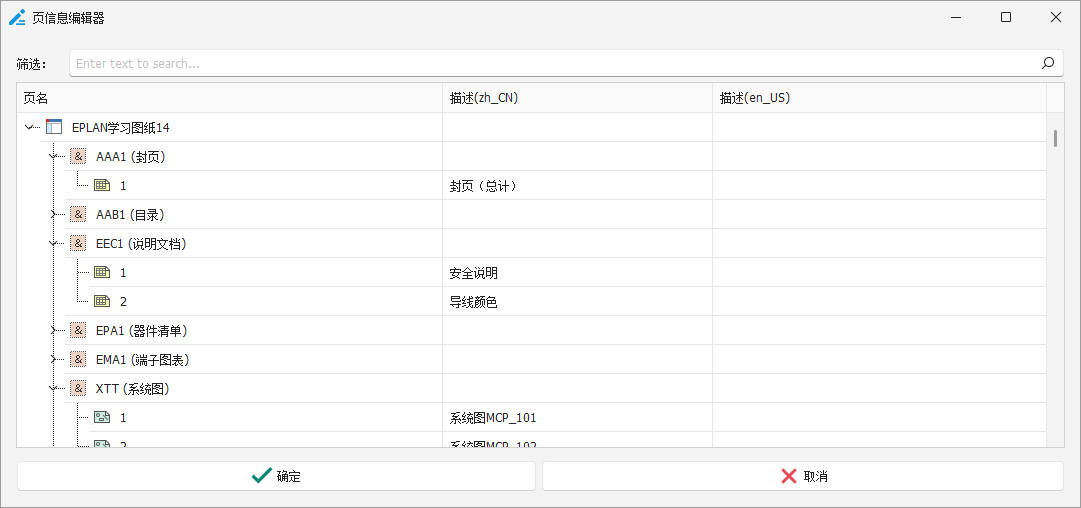Screen dimensions: 1081x508
Task: Cancel with the 取消 button
Action: pos(802,476)
